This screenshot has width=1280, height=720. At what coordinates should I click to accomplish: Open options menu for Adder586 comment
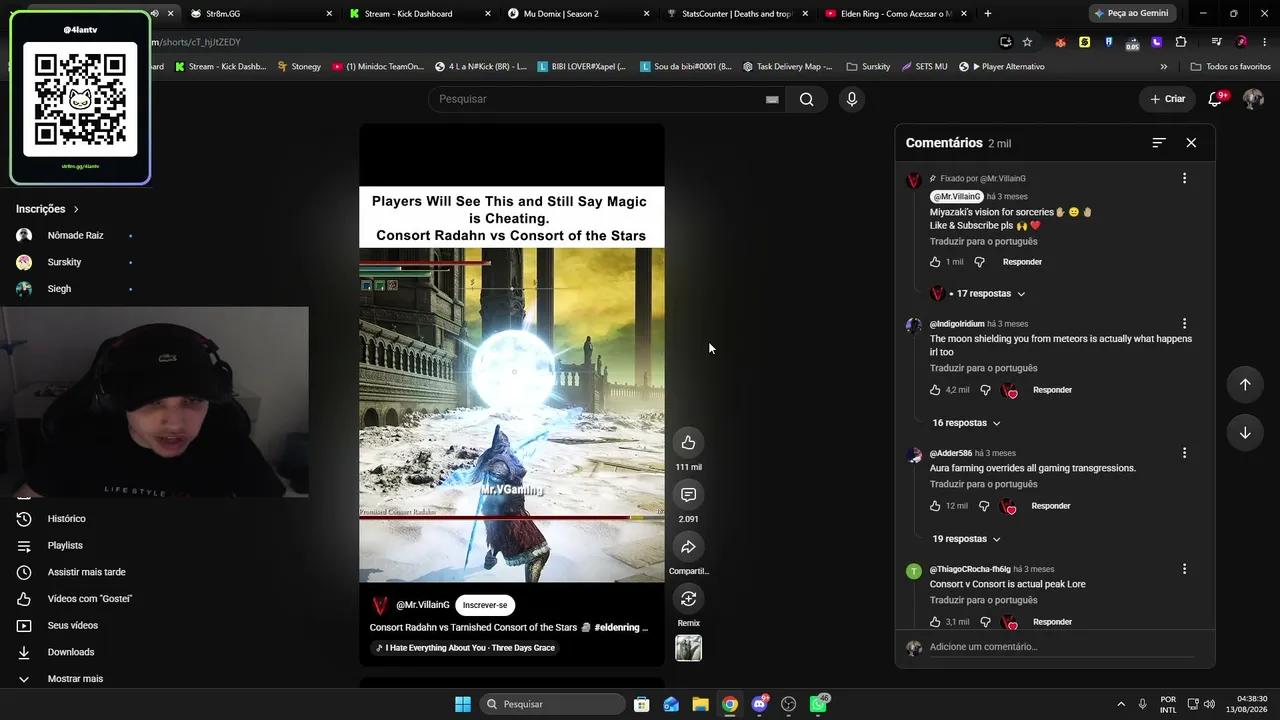pyautogui.click(x=1185, y=452)
